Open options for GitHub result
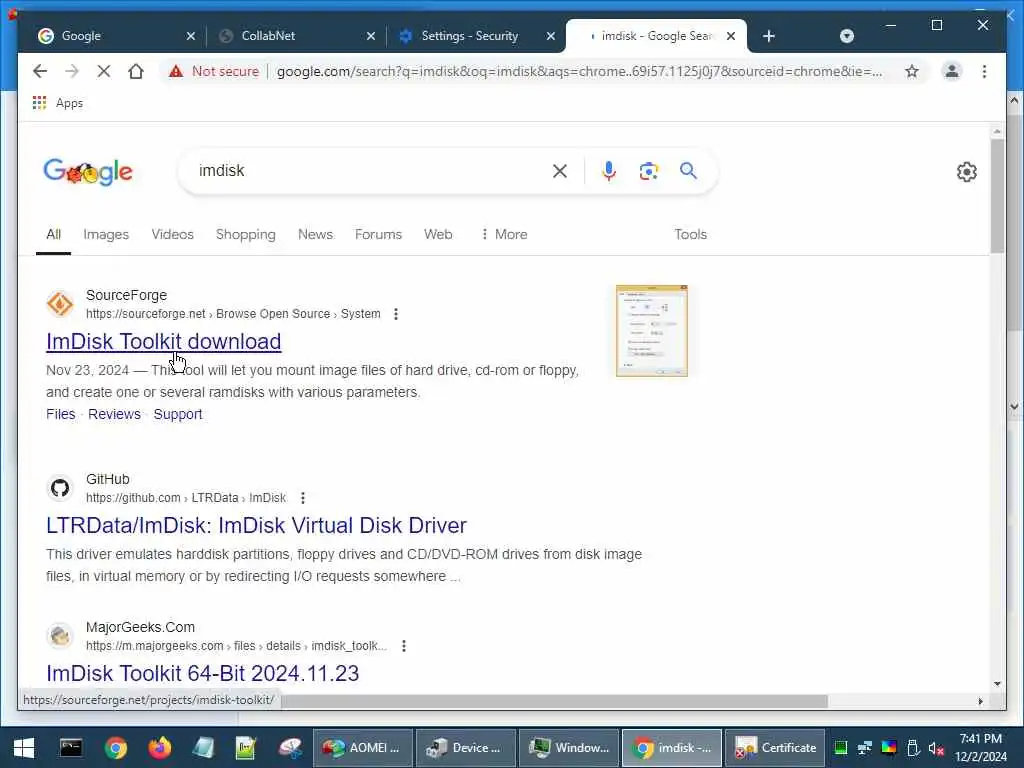 (302, 498)
